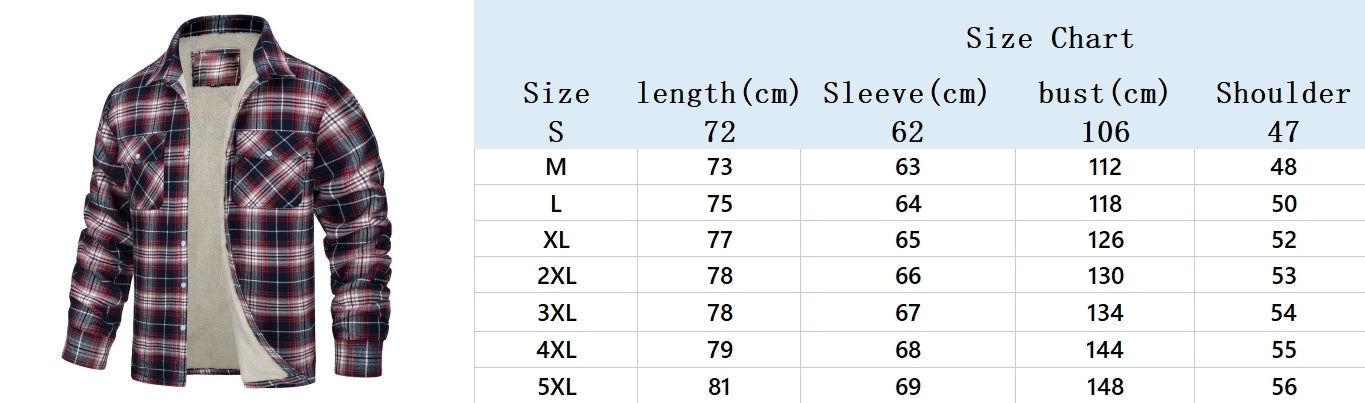Click the 2XL size row label

coord(556,276)
